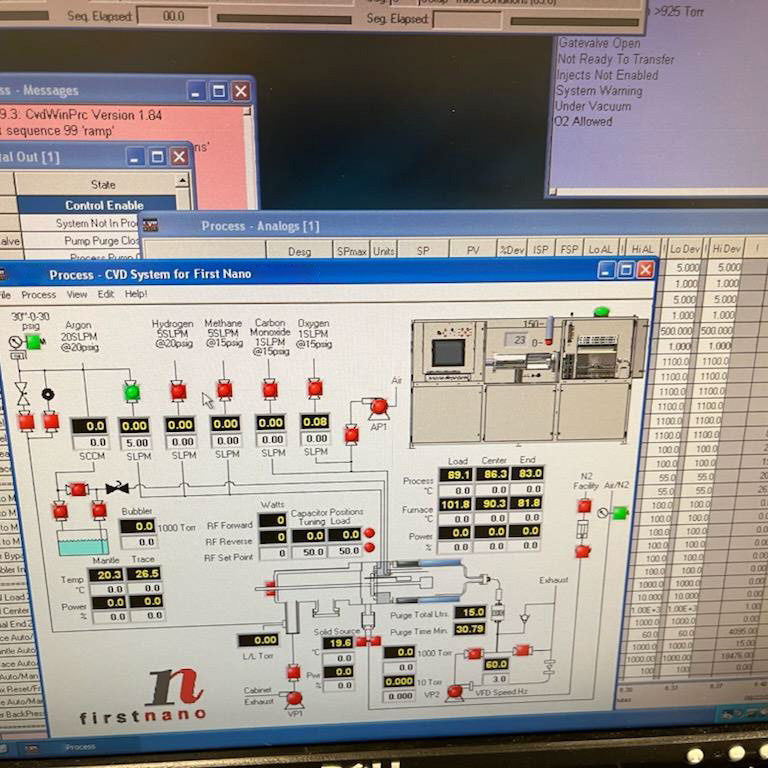Click the %Dev column header in Analogs window

(x=512, y=250)
